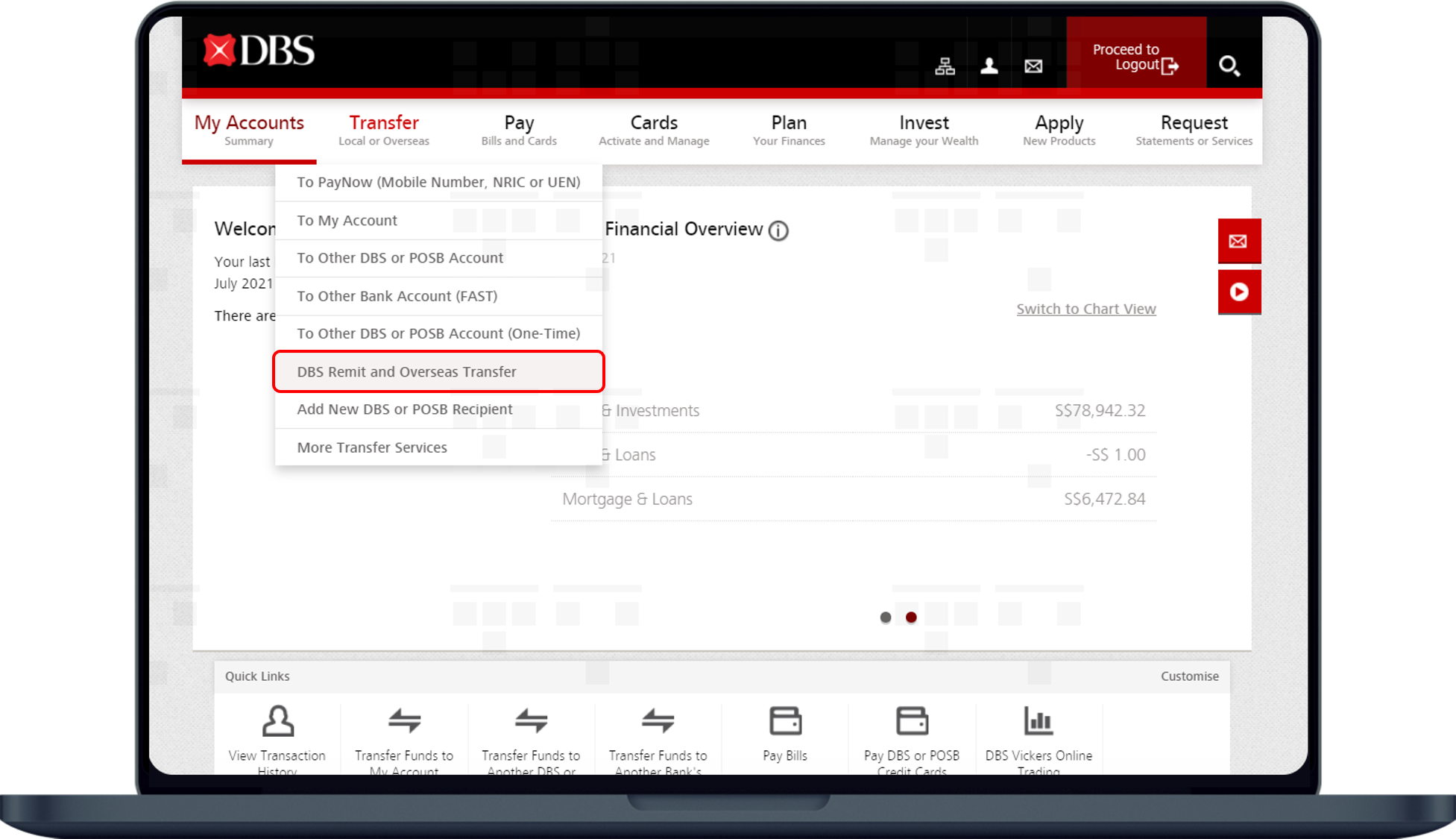Click the DBS logo

click(259, 51)
